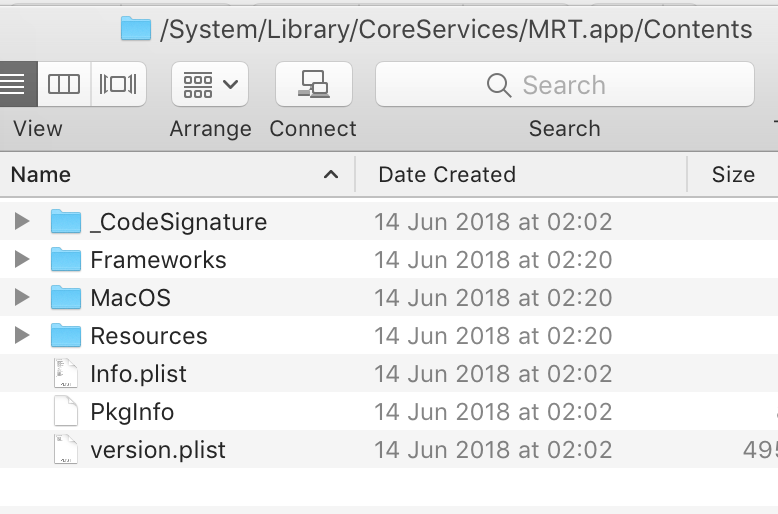
Task: Expand the MacOS folder disclosure triangle
Action: 22,298
